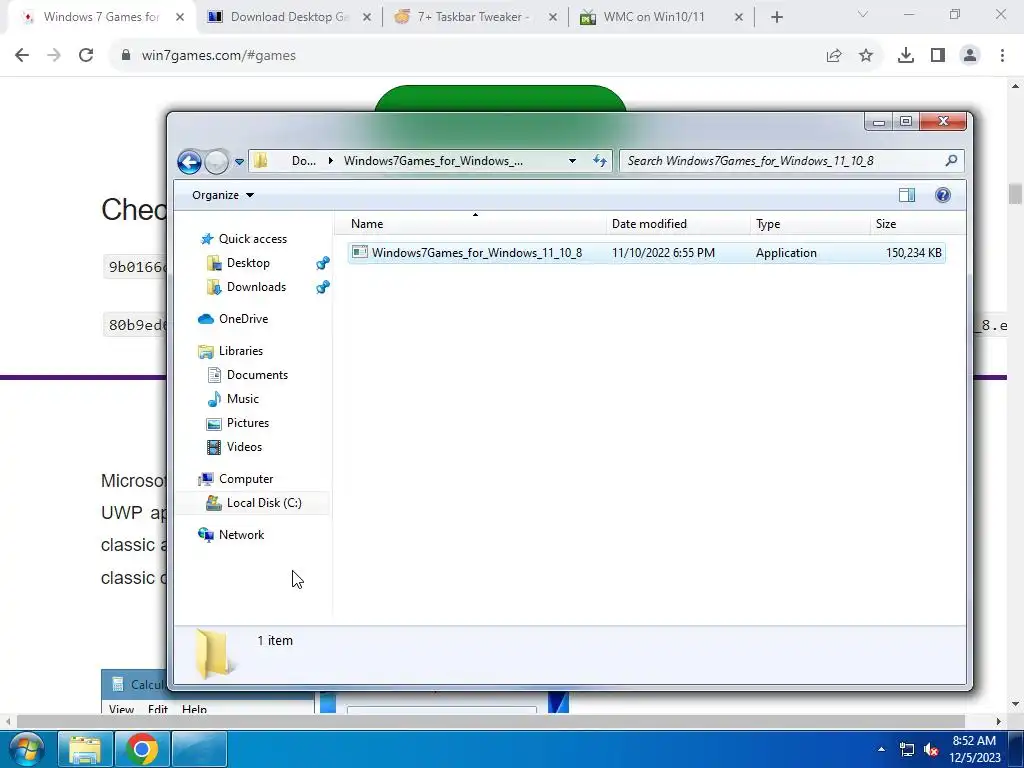The width and height of the screenshot is (1024, 768).
Task: Open Downloads in the navigation pane
Action: pos(256,287)
